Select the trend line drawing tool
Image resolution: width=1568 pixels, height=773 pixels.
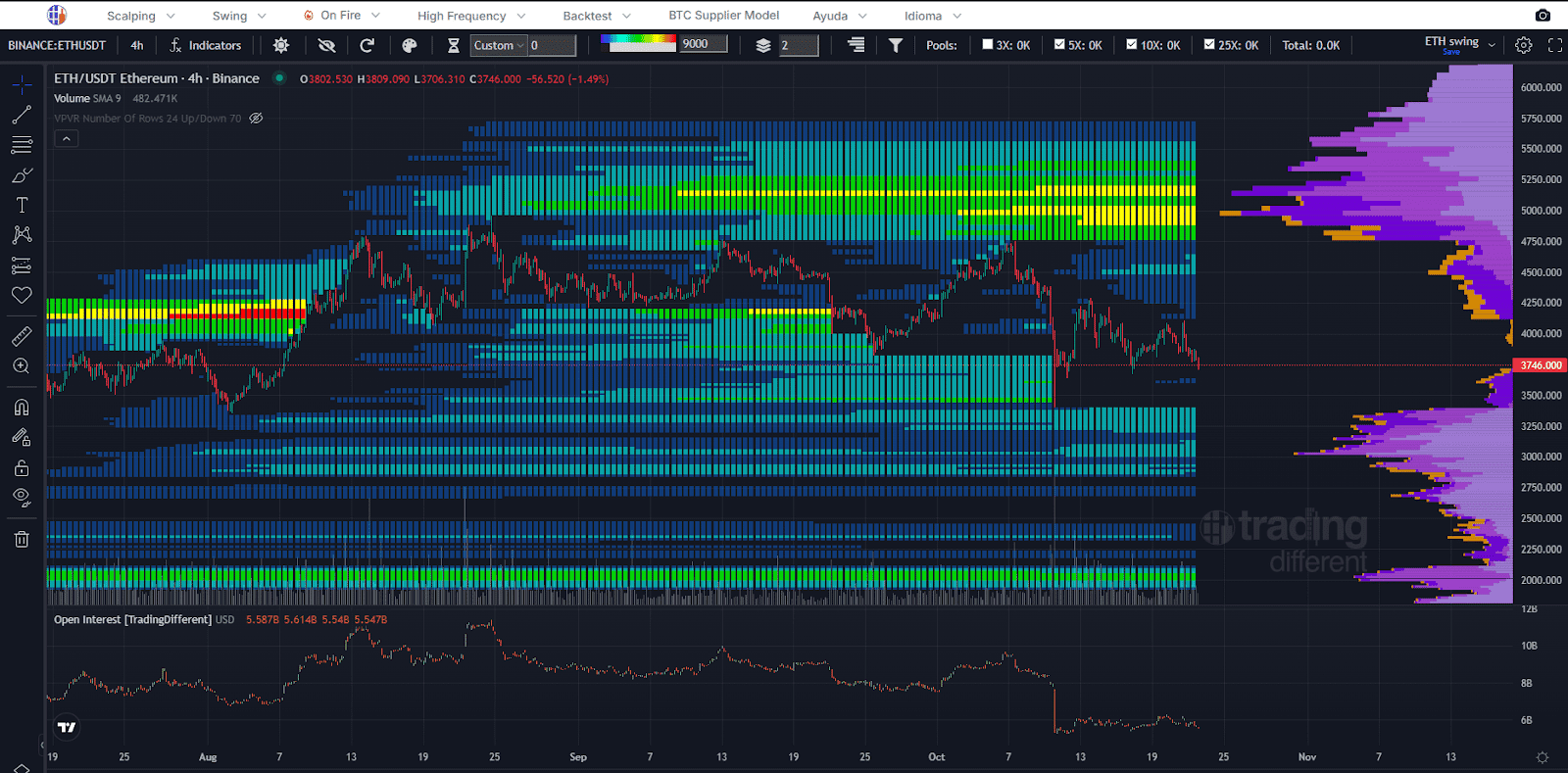pos(22,116)
